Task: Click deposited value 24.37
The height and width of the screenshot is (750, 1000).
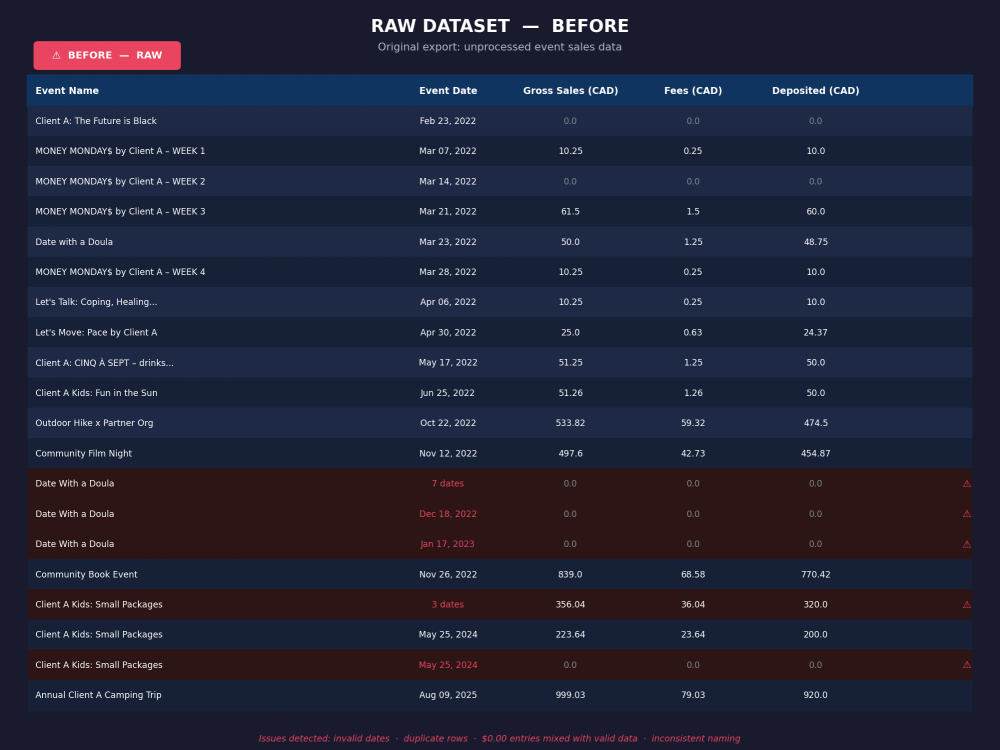Action: point(815,332)
